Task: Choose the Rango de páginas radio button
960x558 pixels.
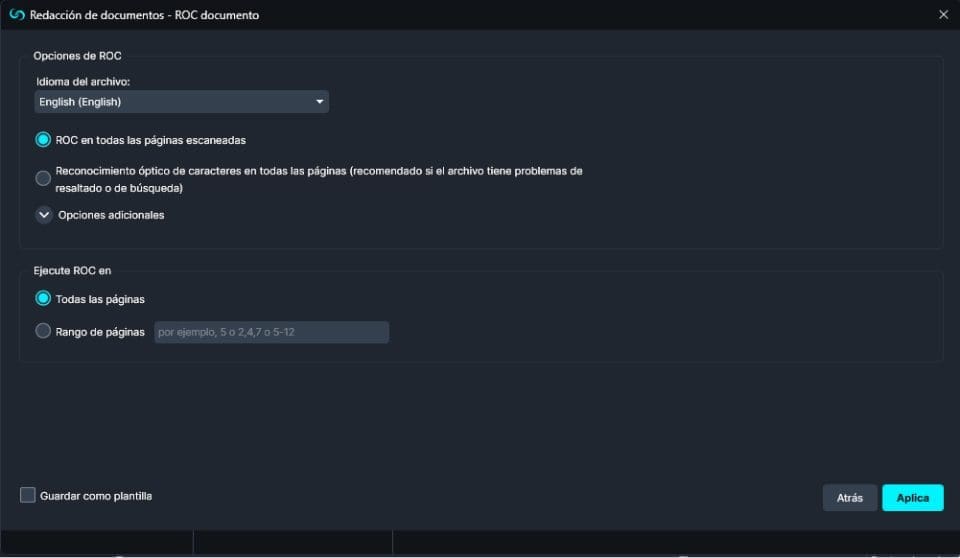Action: click(43, 331)
